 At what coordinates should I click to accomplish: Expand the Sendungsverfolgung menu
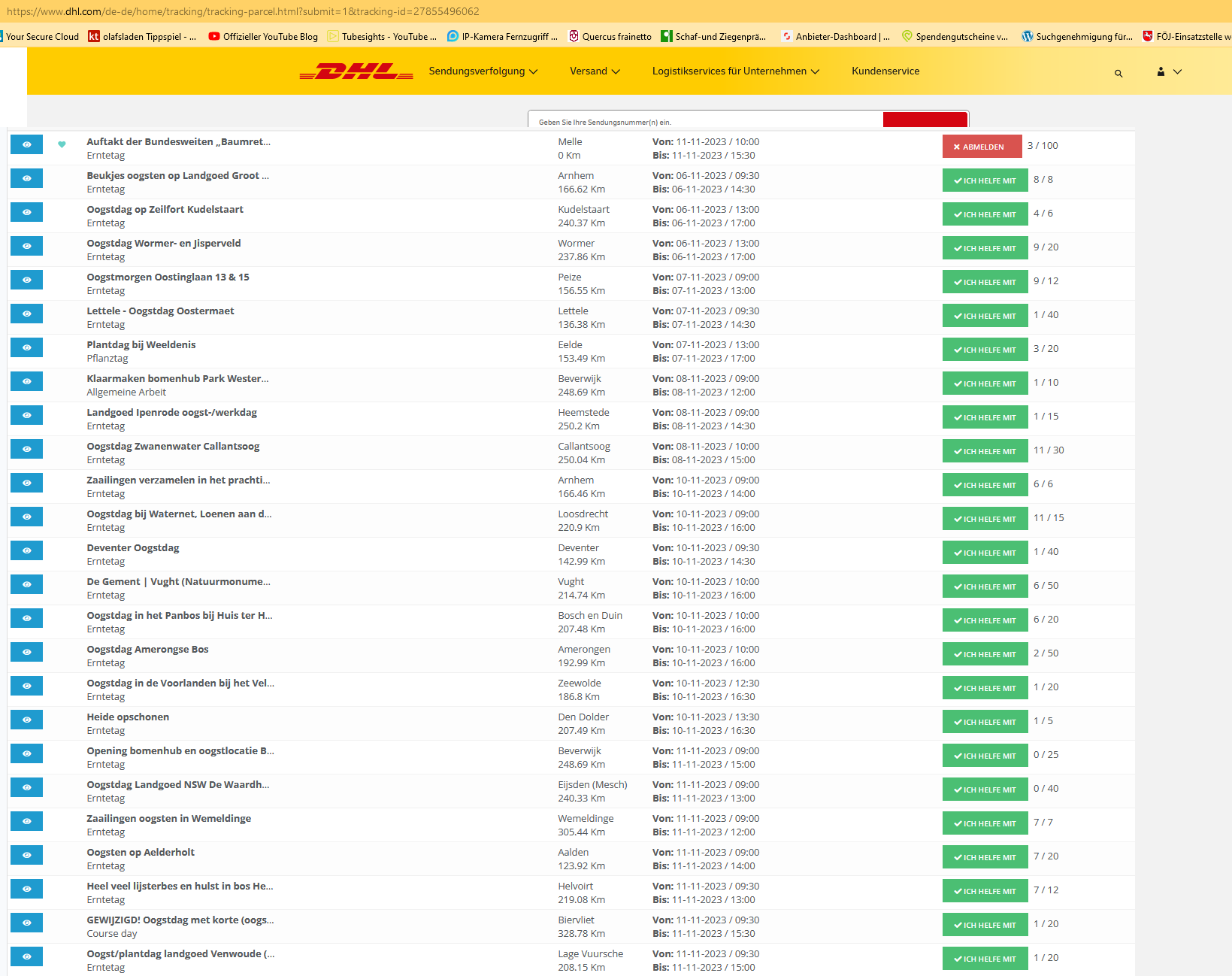coord(483,71)
